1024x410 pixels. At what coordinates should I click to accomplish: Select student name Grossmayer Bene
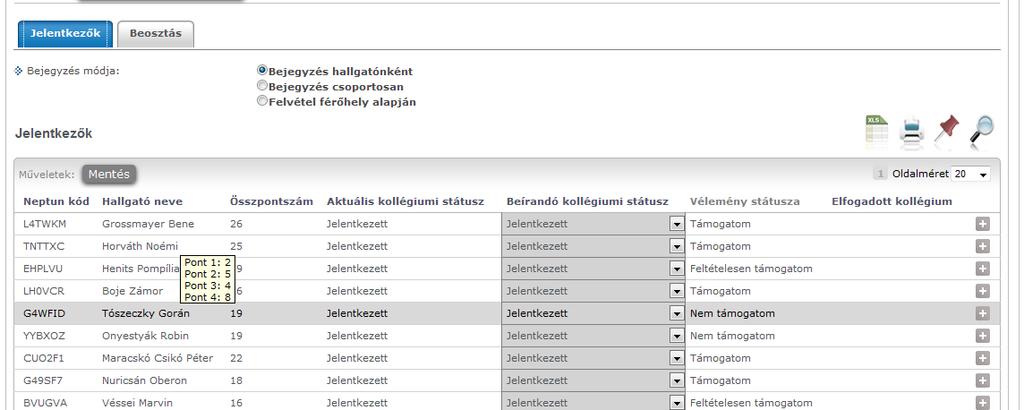pos(148,224)
